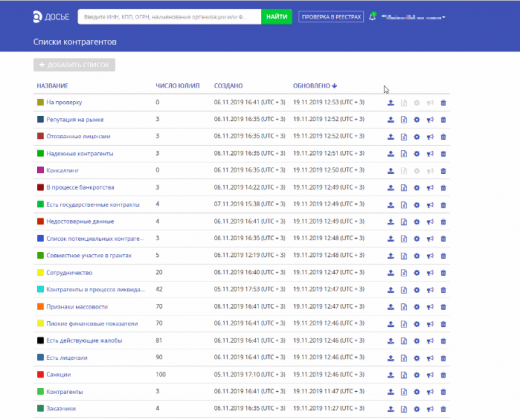Viewport: 520px width, 420px height.
Task: Click red color swatch of Санкции
Action: [x=40, y=374]
